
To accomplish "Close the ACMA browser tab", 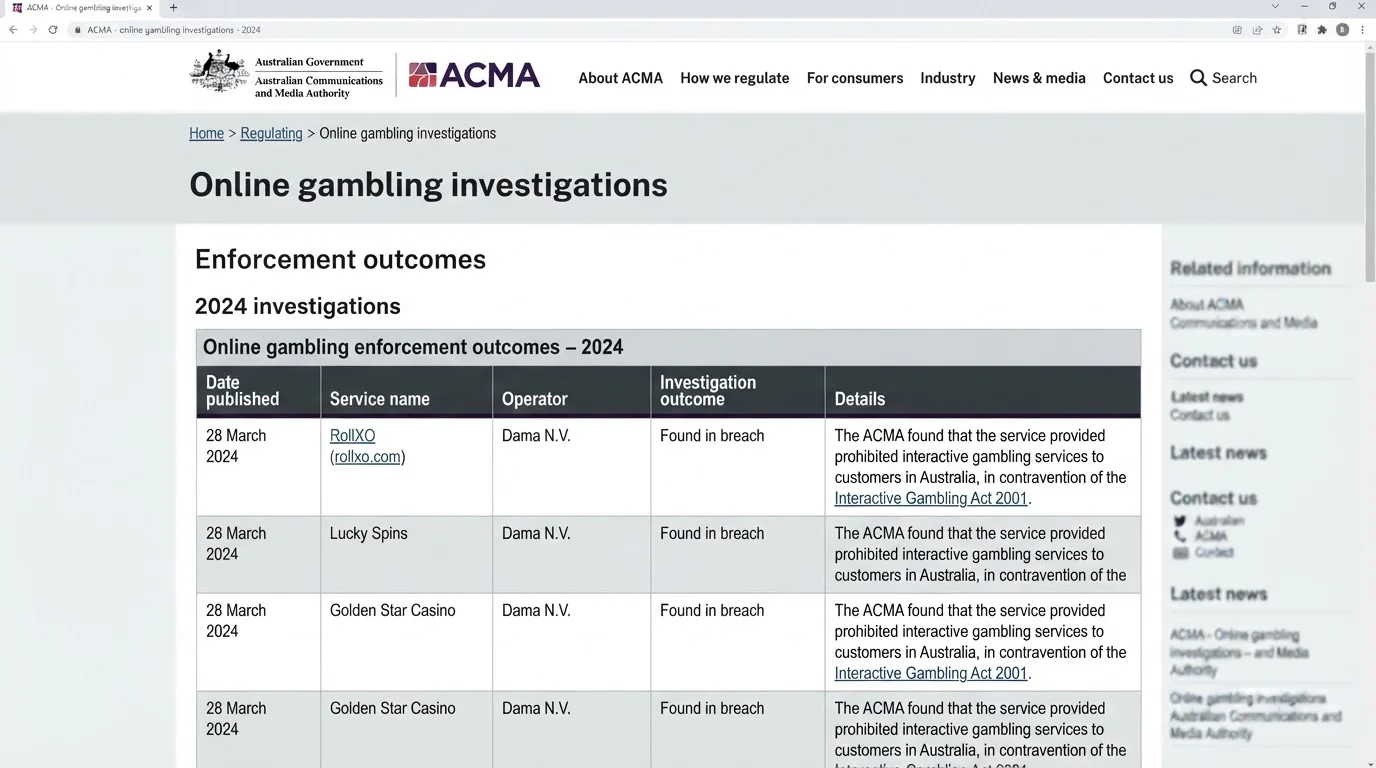I will point(149,8).
